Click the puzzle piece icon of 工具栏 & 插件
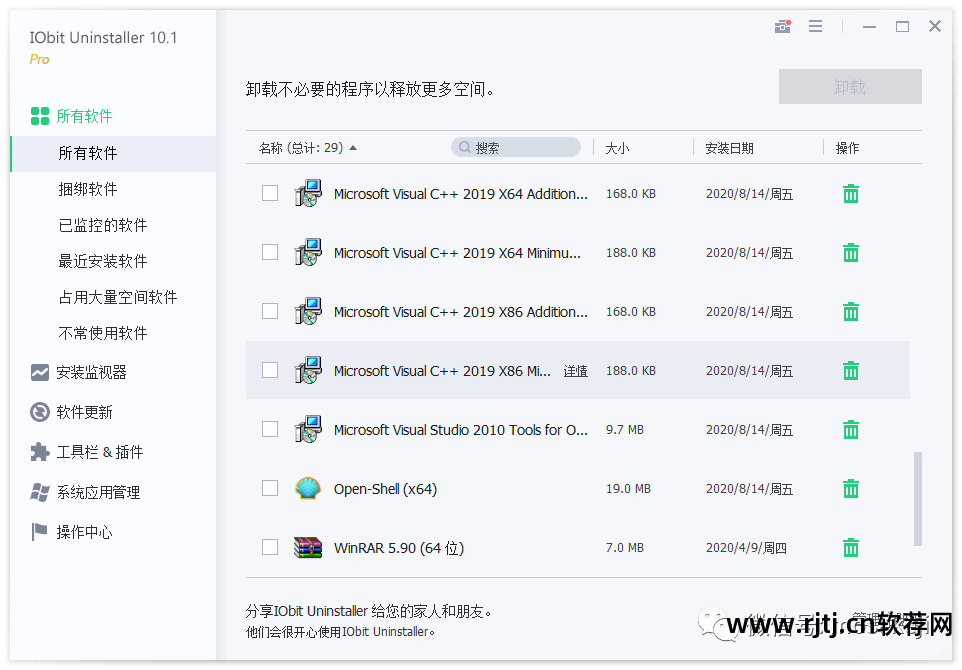962x670 pixels. (x=40, y=452)
